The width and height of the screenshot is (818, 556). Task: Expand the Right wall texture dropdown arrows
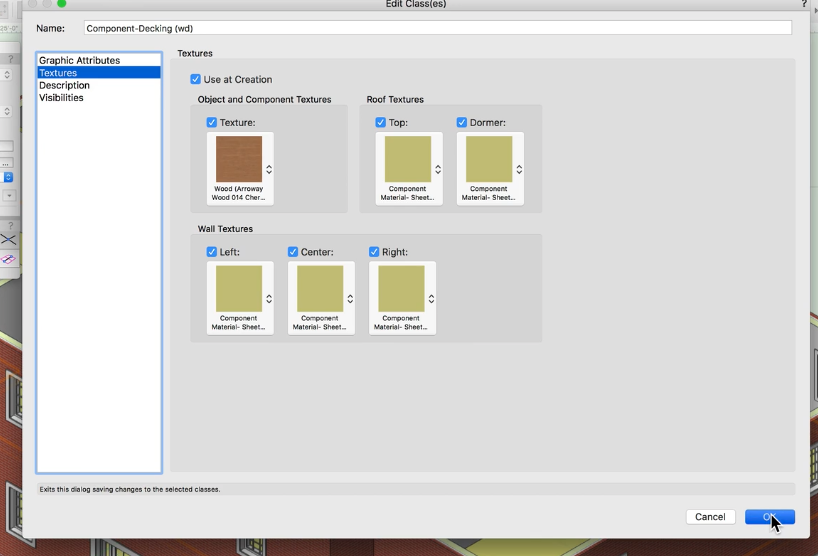pos(431,299)
